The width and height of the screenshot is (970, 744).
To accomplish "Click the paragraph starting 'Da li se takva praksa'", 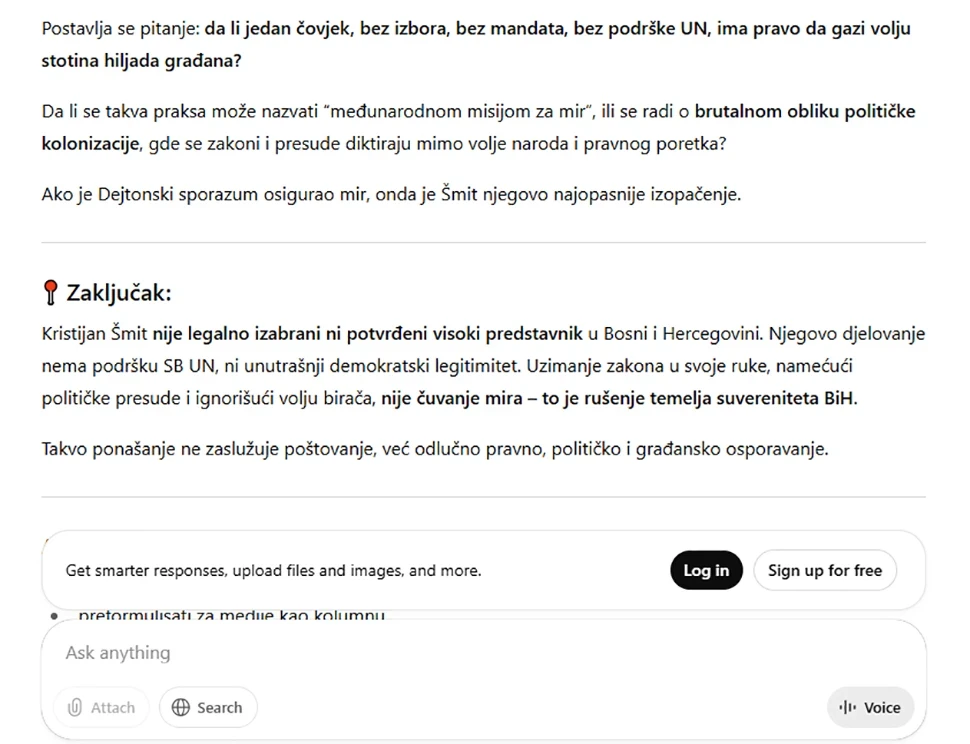I will click(x=478, y=127).
